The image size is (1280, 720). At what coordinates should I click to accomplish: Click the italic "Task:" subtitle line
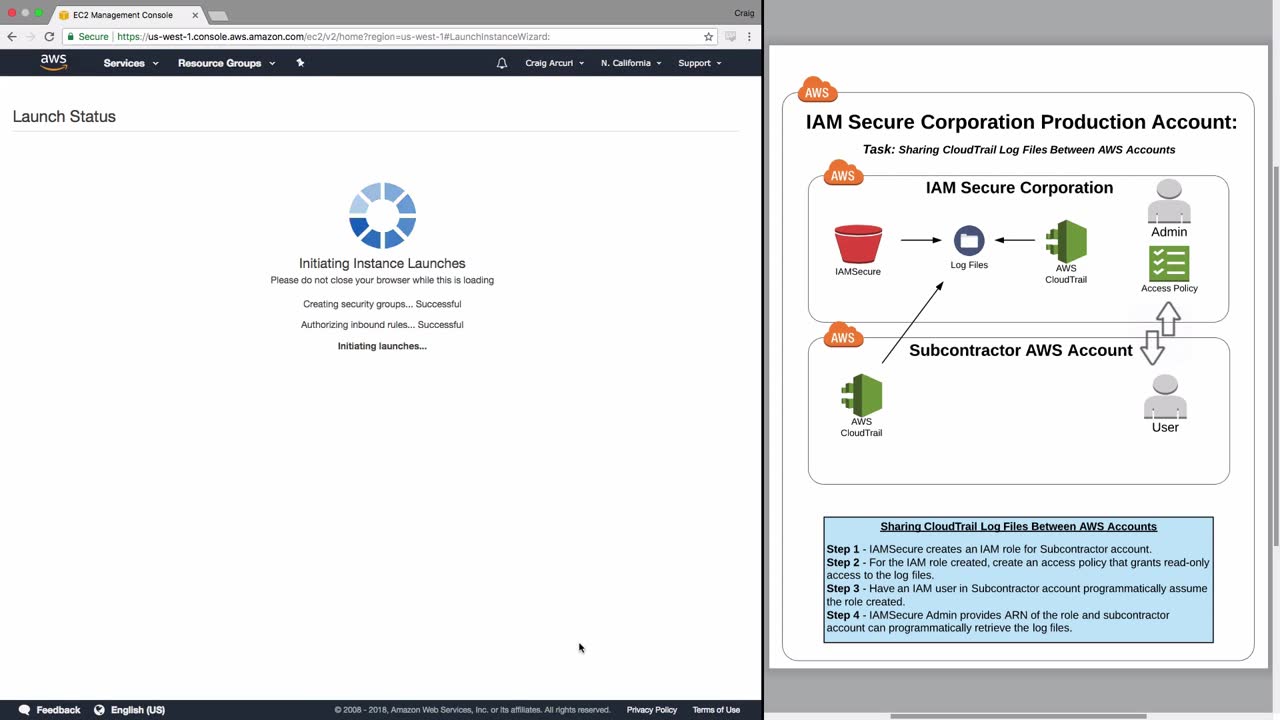(1019, 150)
